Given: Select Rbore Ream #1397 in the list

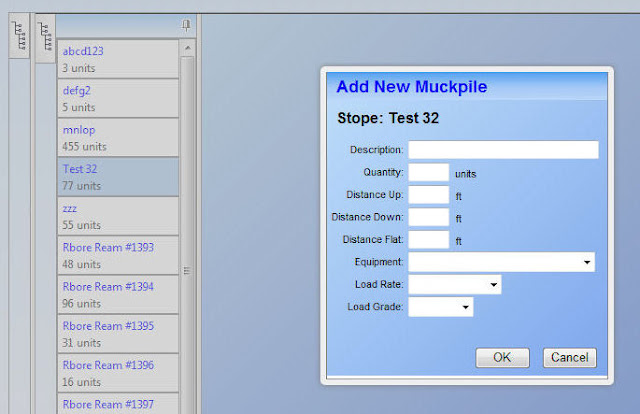Looking at the screenshot, I should pos(118,404).
